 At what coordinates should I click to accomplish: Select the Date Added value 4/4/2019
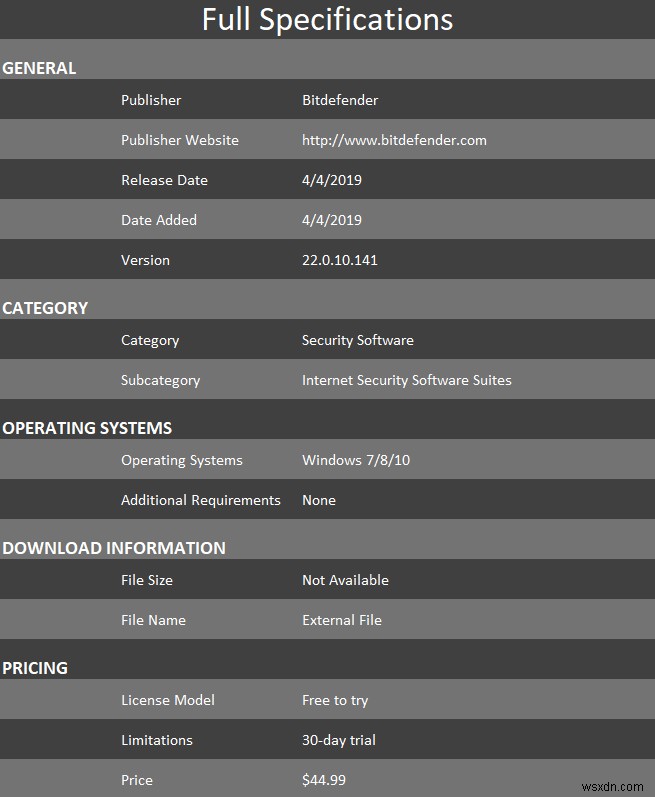point(332,220)
